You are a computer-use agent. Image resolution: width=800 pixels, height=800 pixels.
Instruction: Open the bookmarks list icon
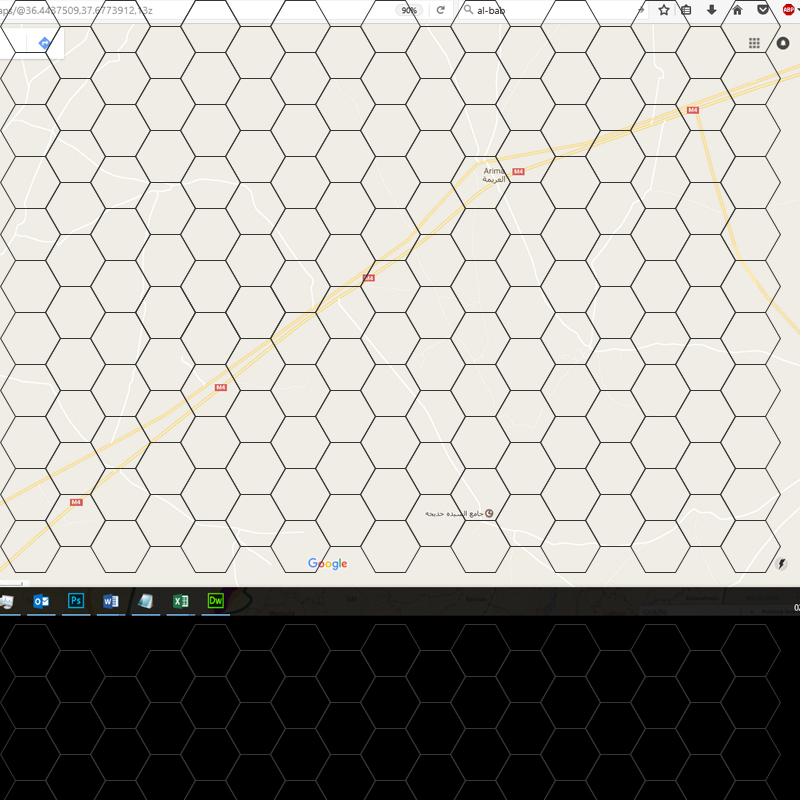[686, 10]
